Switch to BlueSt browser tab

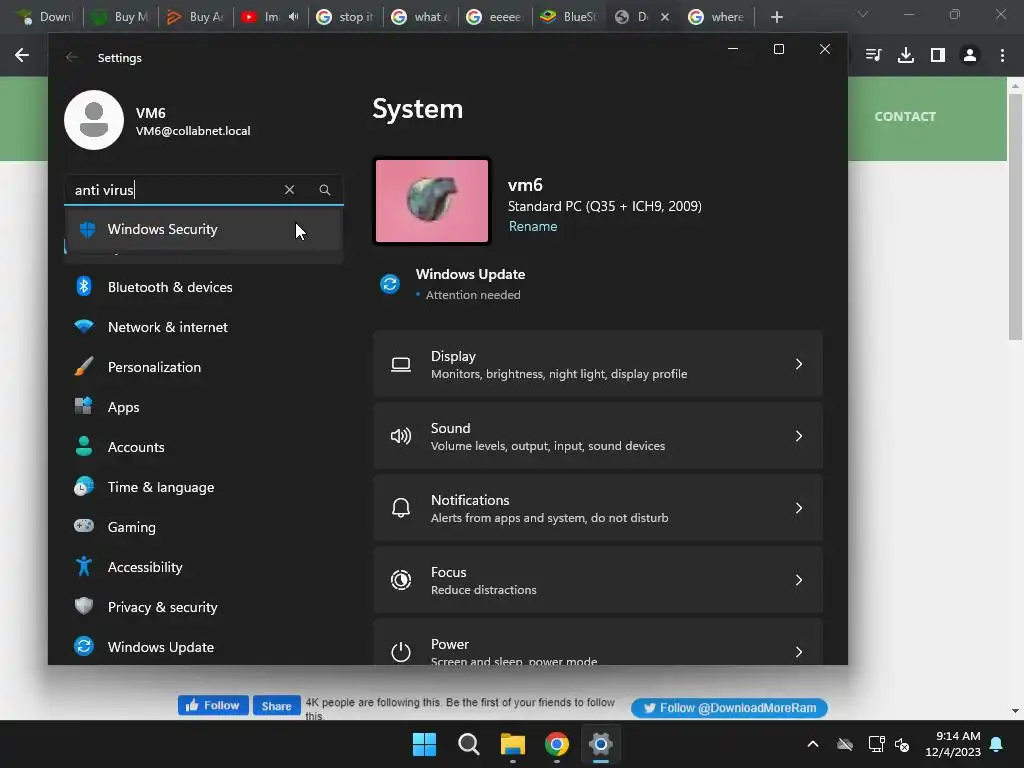[x=569, y=17]
